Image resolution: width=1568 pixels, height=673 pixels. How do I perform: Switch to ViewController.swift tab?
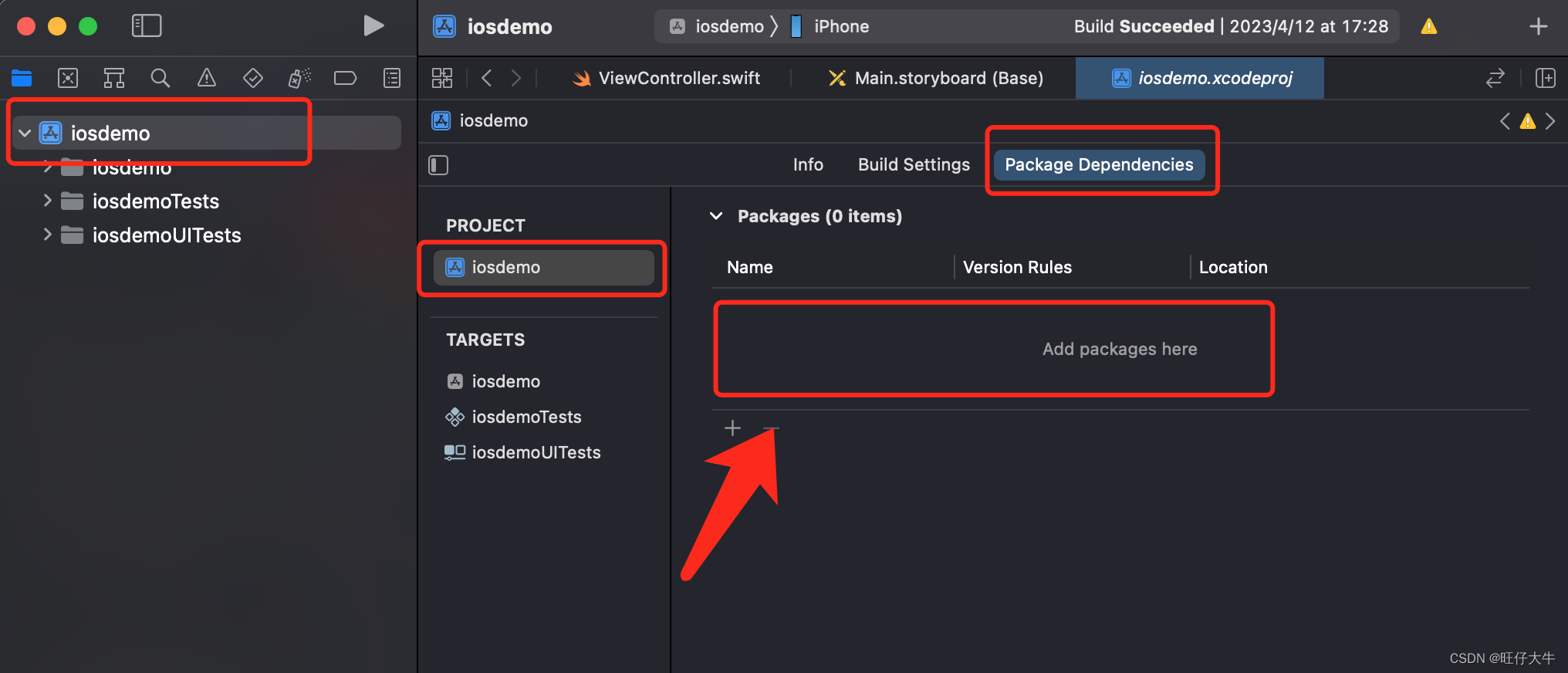[666, 78]
